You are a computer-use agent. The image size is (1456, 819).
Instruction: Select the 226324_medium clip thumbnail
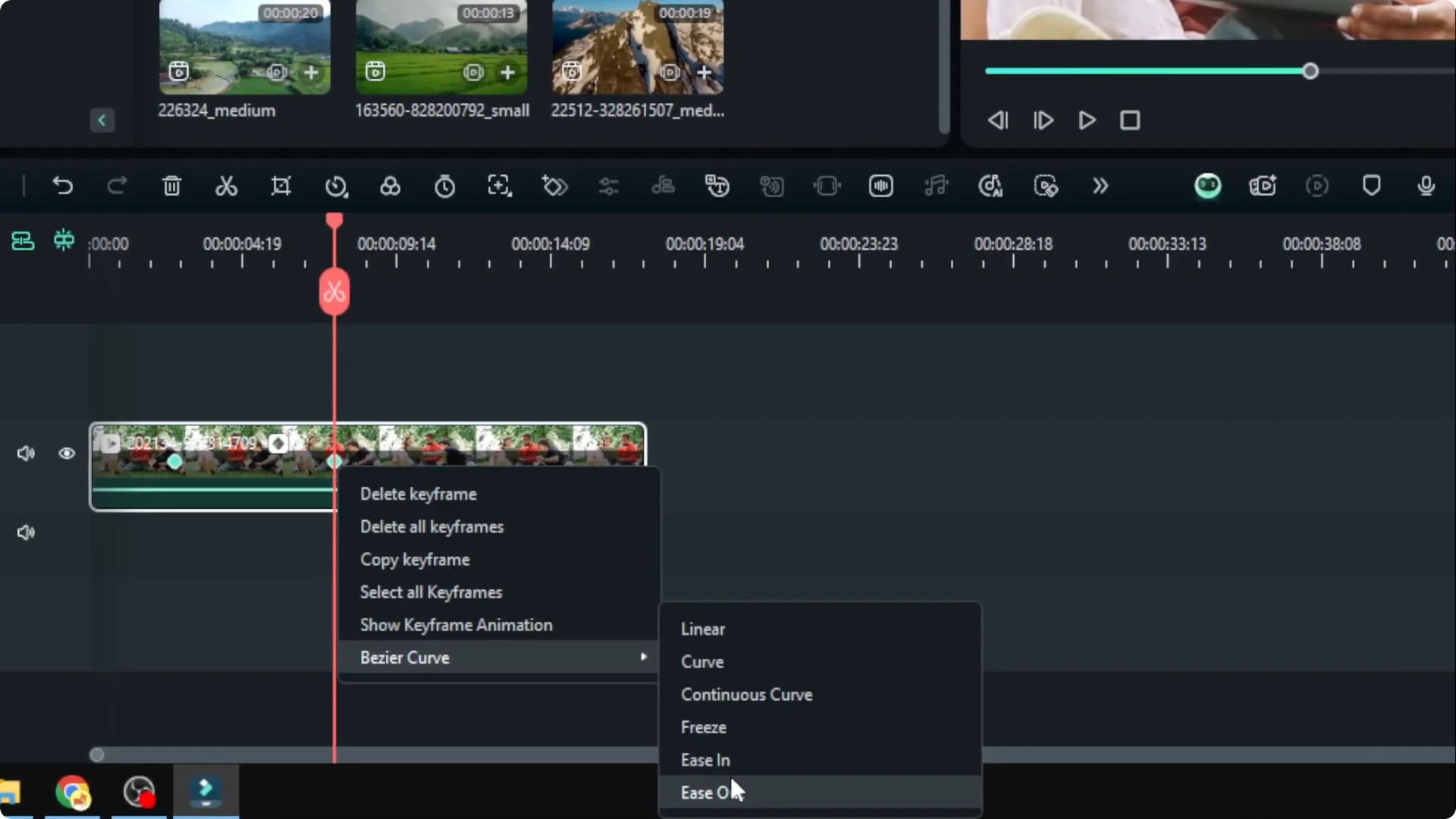point(244,45)
